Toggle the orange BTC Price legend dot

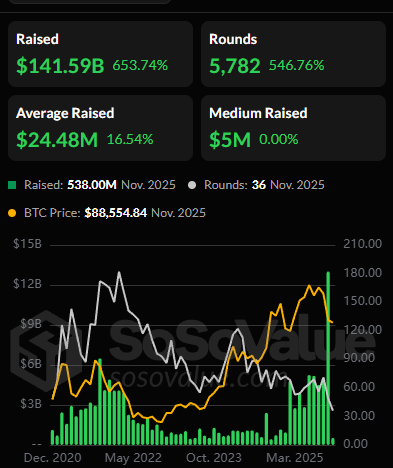click(12, 213)
